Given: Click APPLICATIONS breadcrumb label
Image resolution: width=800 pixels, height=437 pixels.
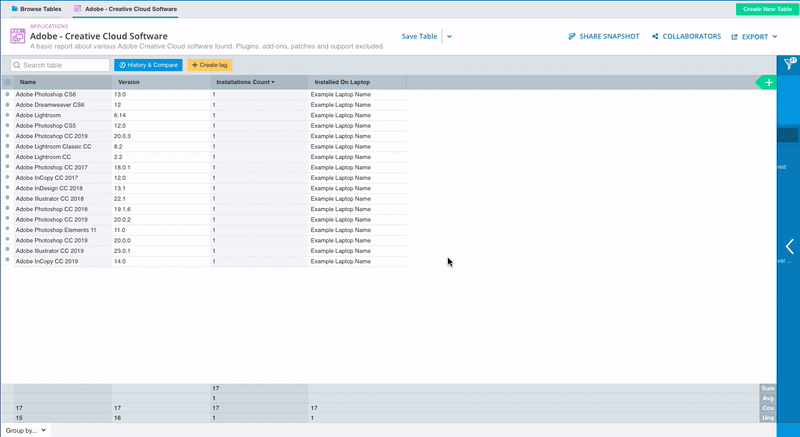Looking at the screenshot, I should 49,27.
